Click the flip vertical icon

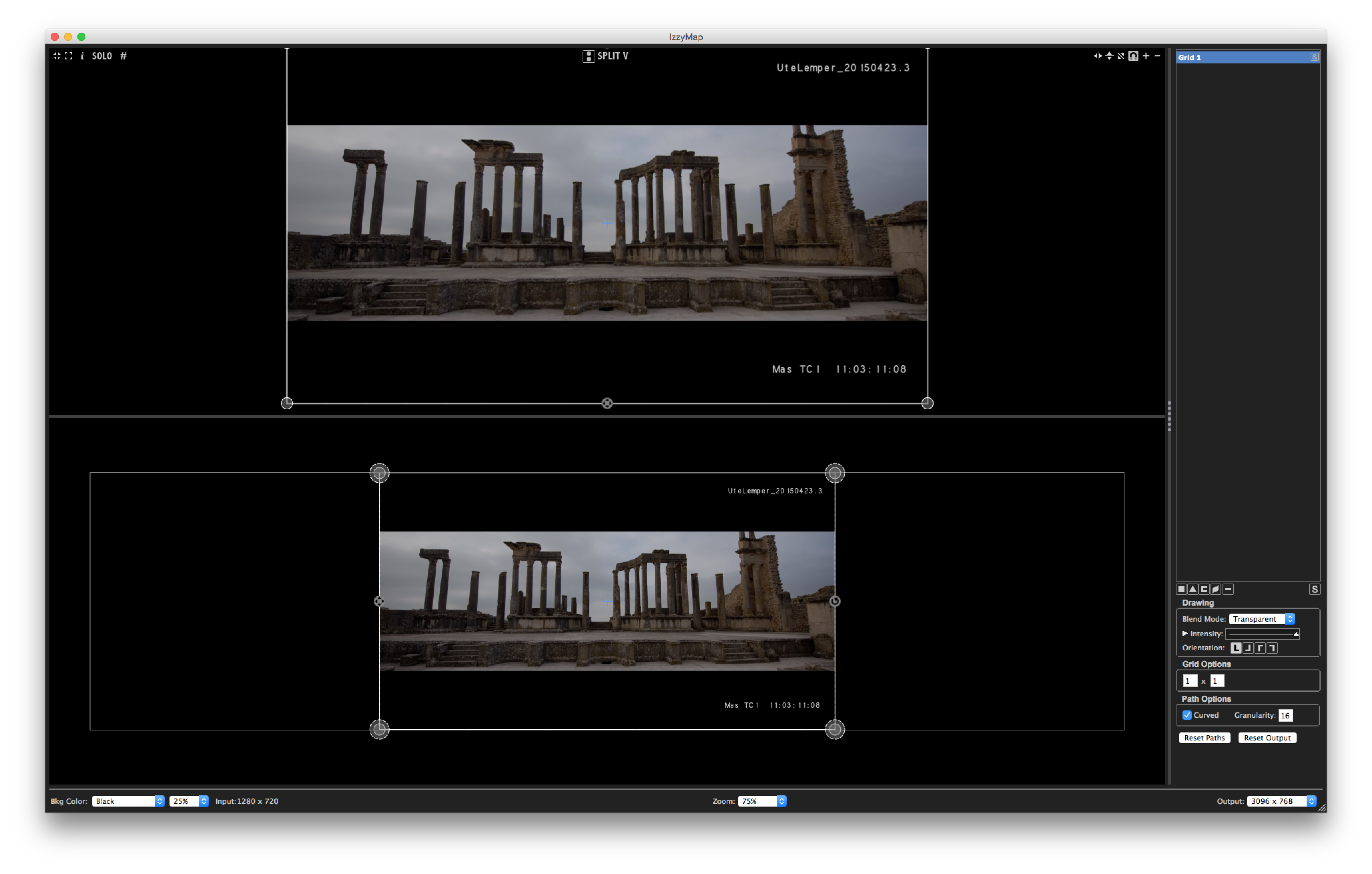(1109, 56)
